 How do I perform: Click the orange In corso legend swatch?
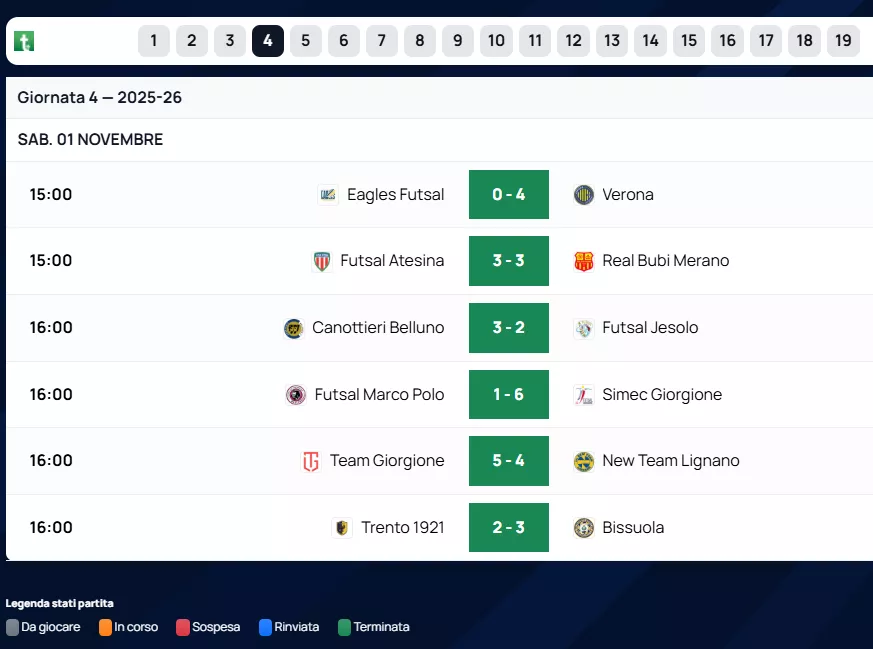(x=106, y=628)
